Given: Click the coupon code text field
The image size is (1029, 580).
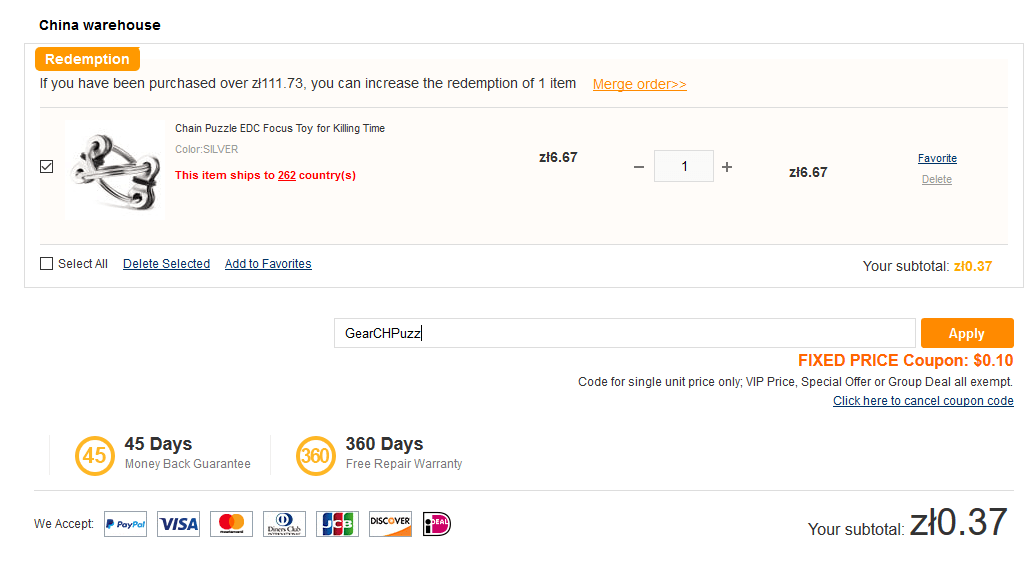Looking at the screenshot, I should [624, 333].
